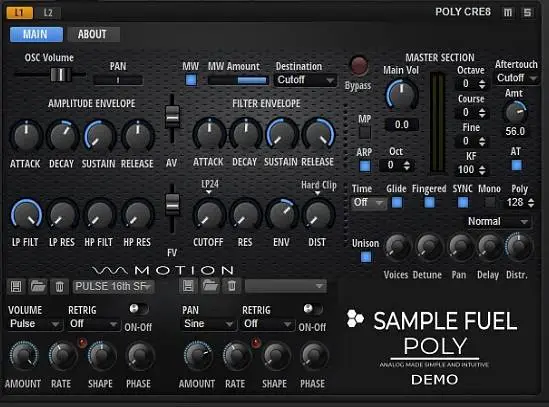Viewport: 549px width, 407px height.
Task: Toggle the Glide checkbox
Action: click(397, 202)
